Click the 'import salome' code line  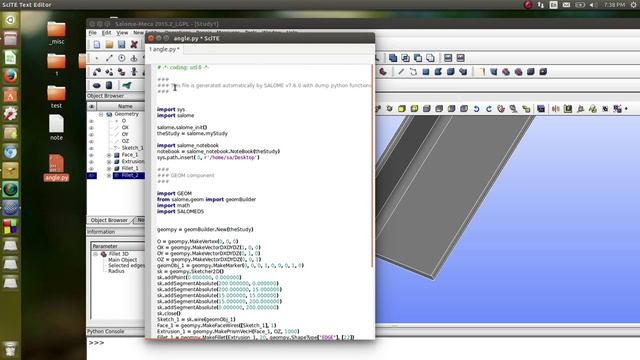click(176, 116)
